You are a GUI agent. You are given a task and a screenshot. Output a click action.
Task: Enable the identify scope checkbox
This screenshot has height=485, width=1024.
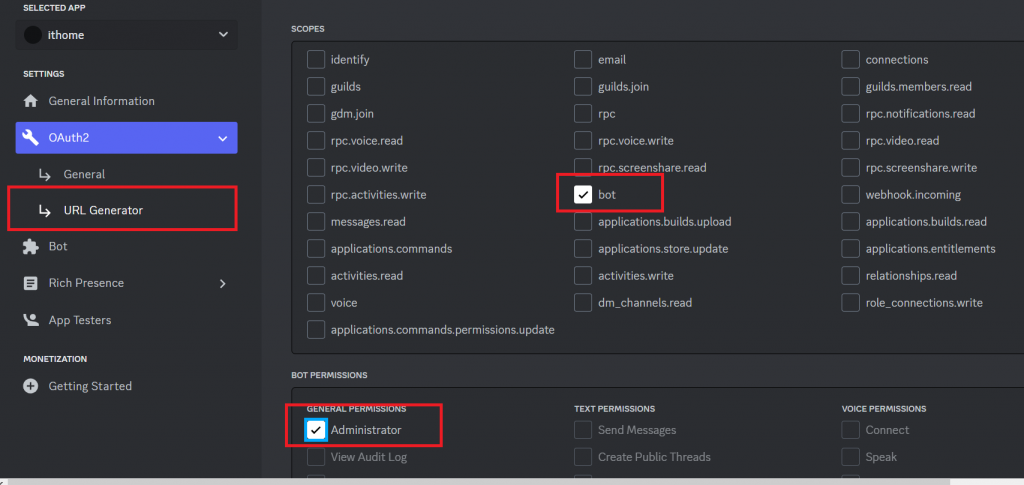pyautogui.click(x=316, y=59)
